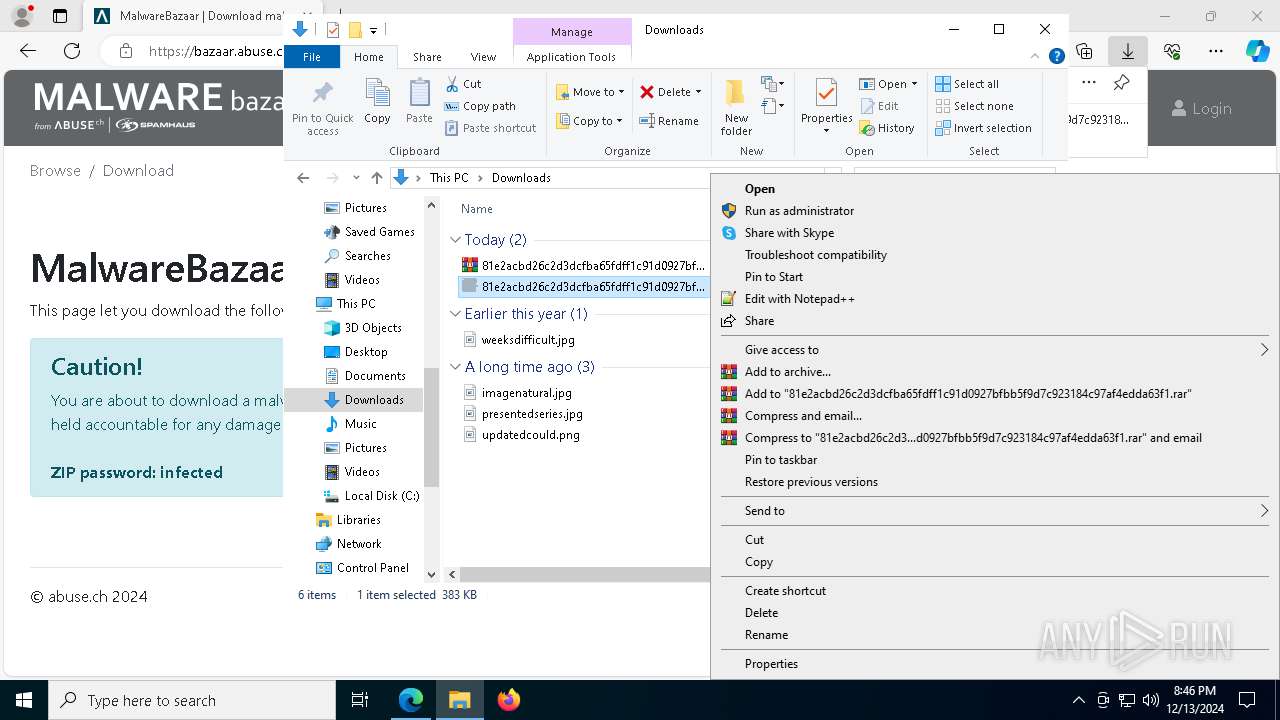Screen dimensions: 1280x720
Task: Select imagenatural.jpg file
Action: pyautogui.click(x=526, y=393)
